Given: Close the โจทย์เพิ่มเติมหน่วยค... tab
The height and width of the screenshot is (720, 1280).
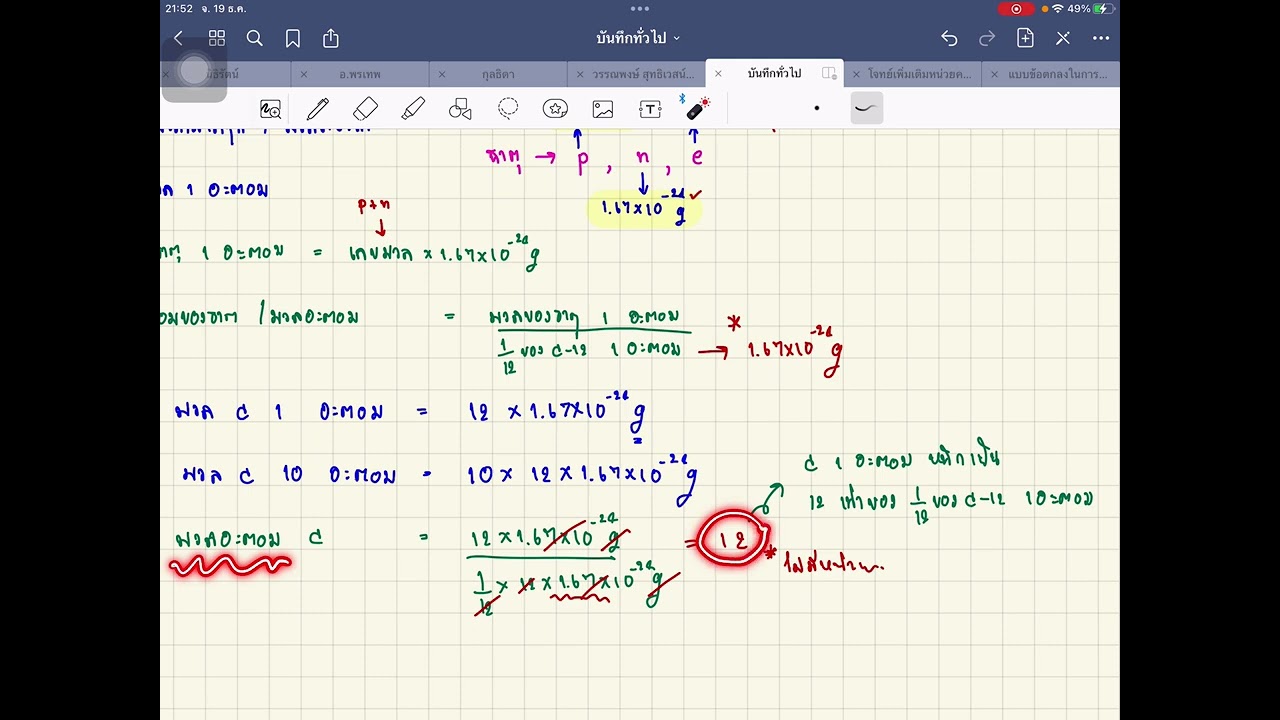Looking at the screenshot, I should (x=856, y=74).
